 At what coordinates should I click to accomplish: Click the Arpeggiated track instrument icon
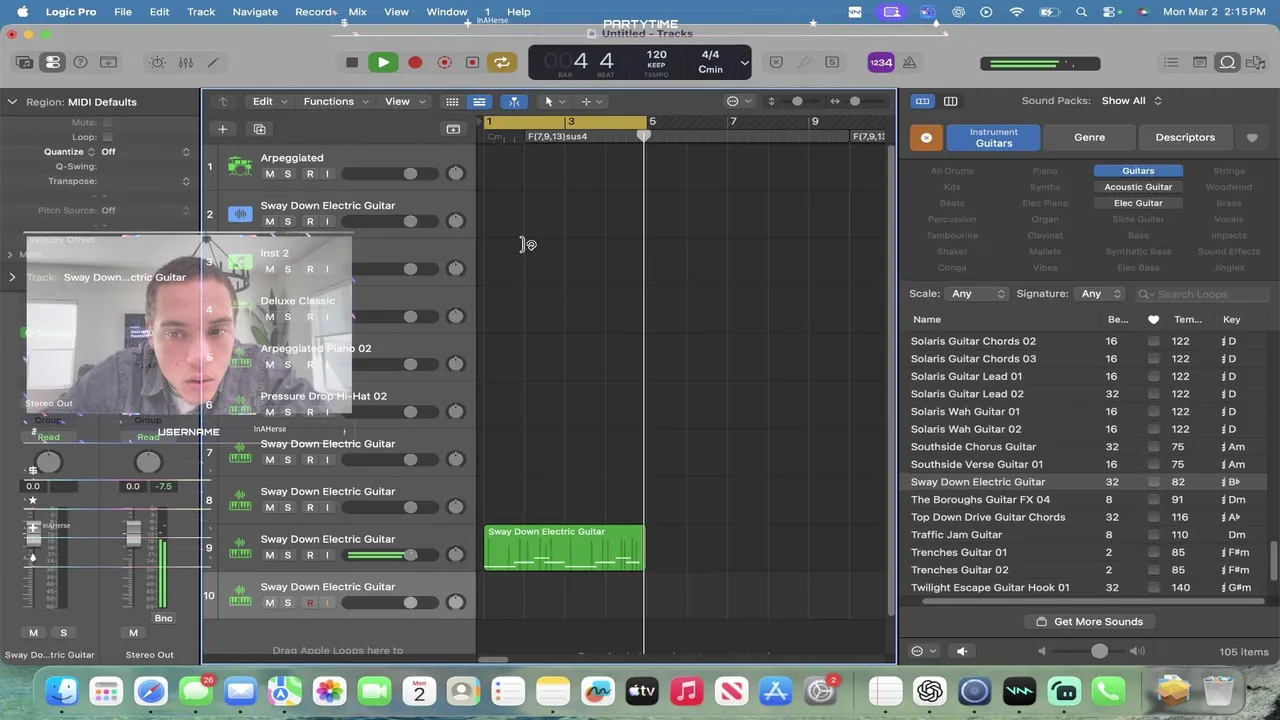point(240,166)
